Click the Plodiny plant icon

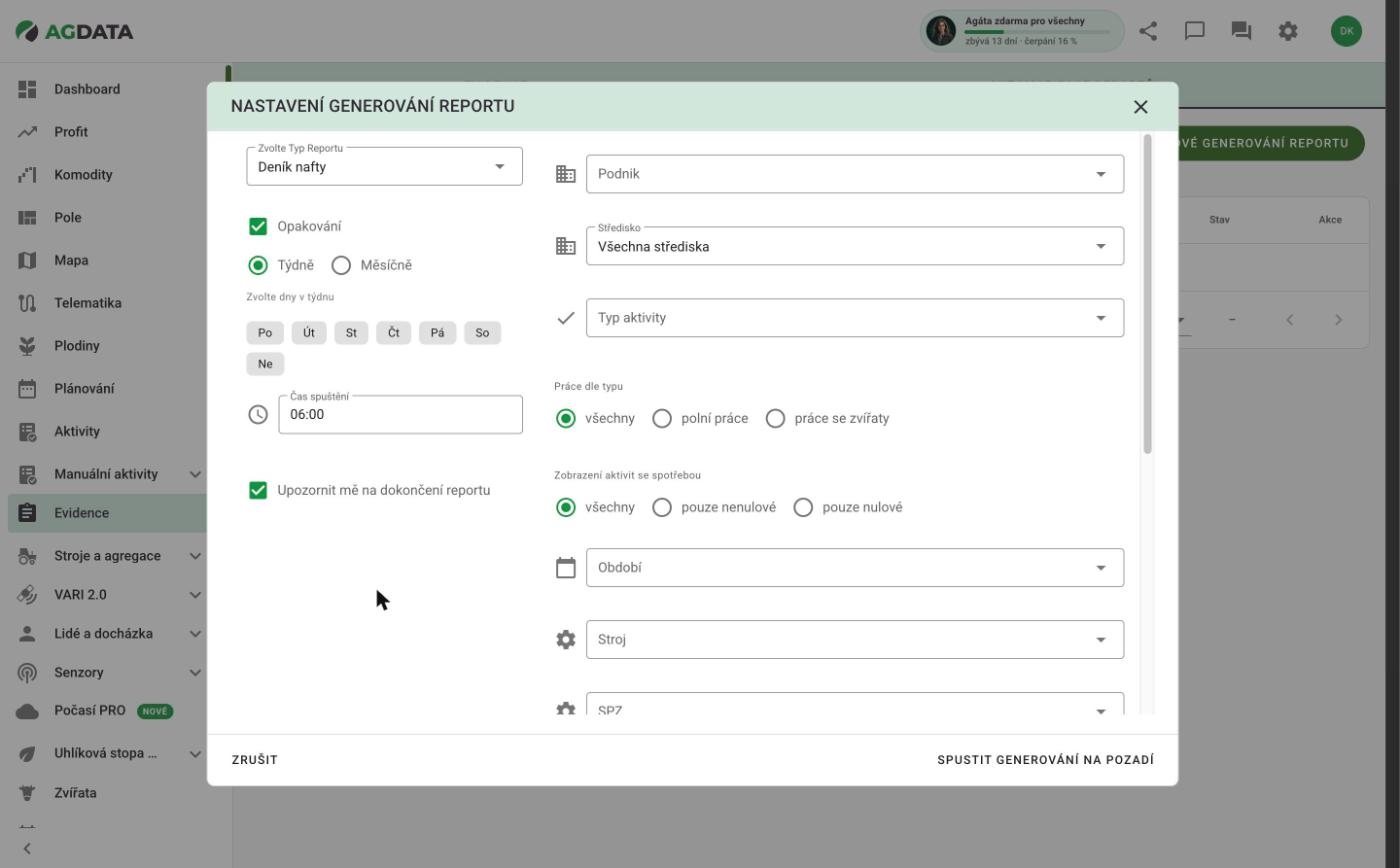pos(27,346)
